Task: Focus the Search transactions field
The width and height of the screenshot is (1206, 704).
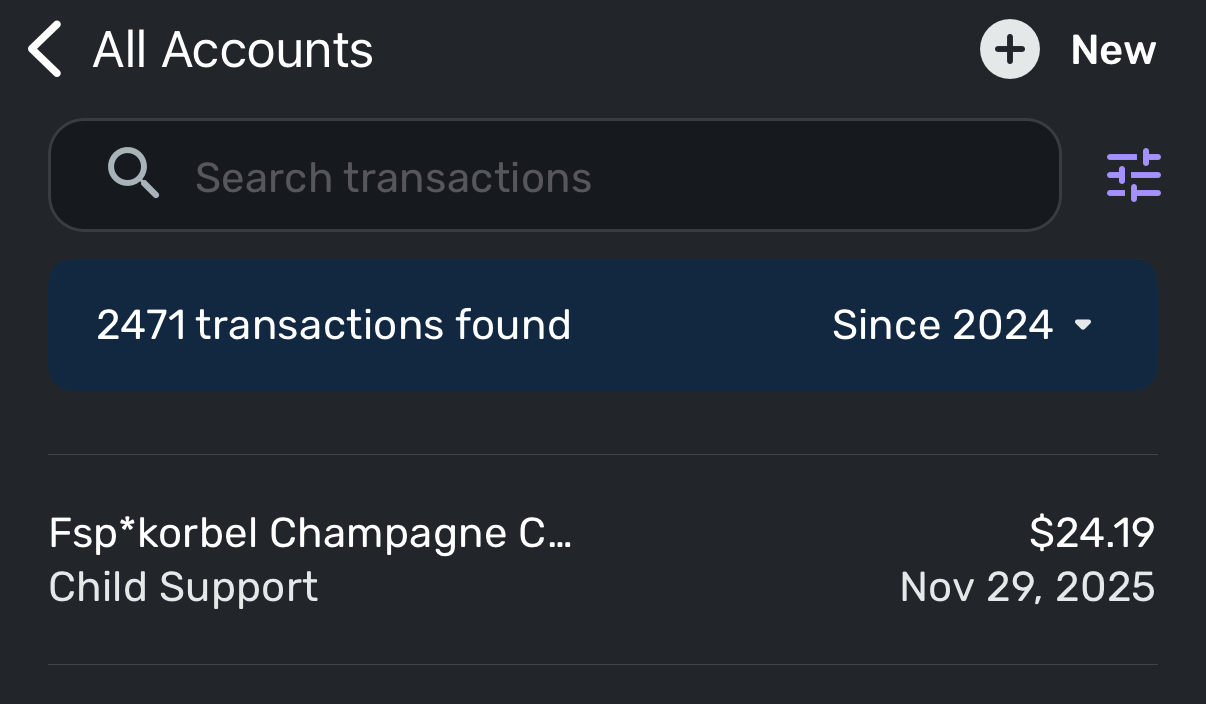Action: coord(600,176)
